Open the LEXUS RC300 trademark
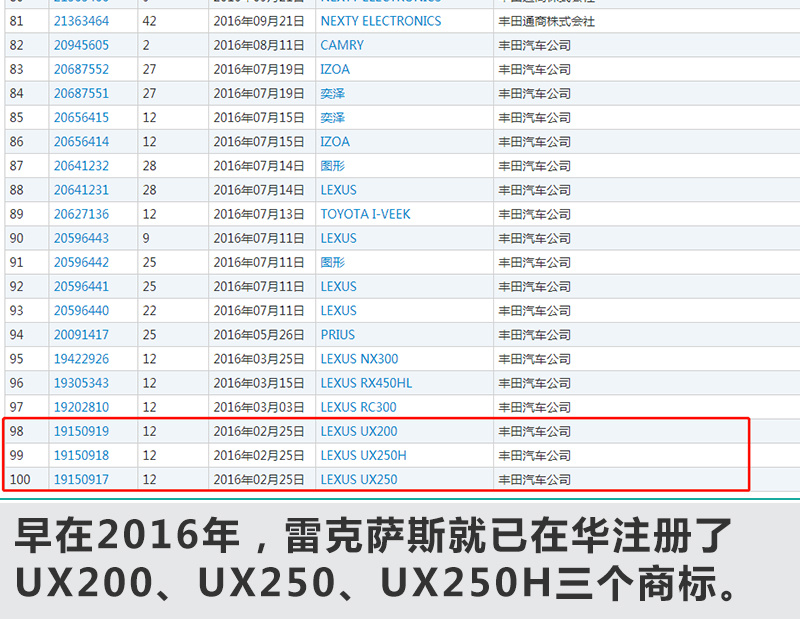Screen dimensions: 800x619 click(358, 407)
